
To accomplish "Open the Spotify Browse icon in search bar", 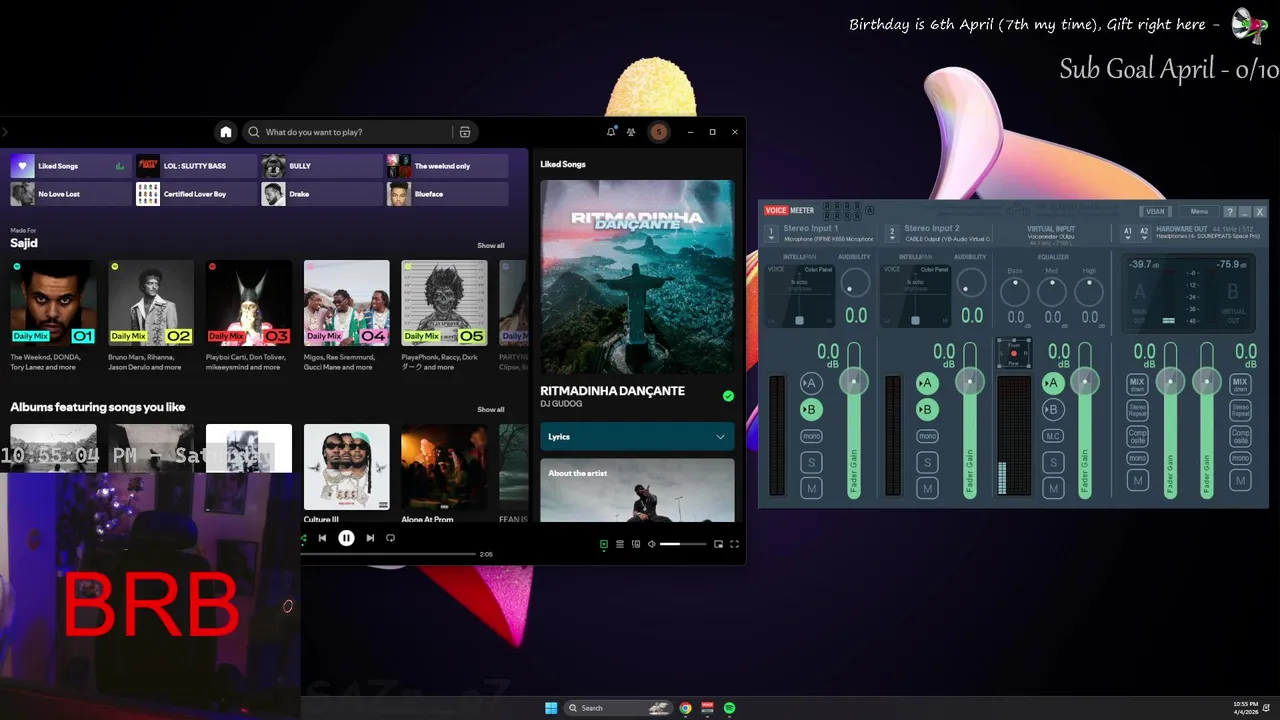I will 464,132.
